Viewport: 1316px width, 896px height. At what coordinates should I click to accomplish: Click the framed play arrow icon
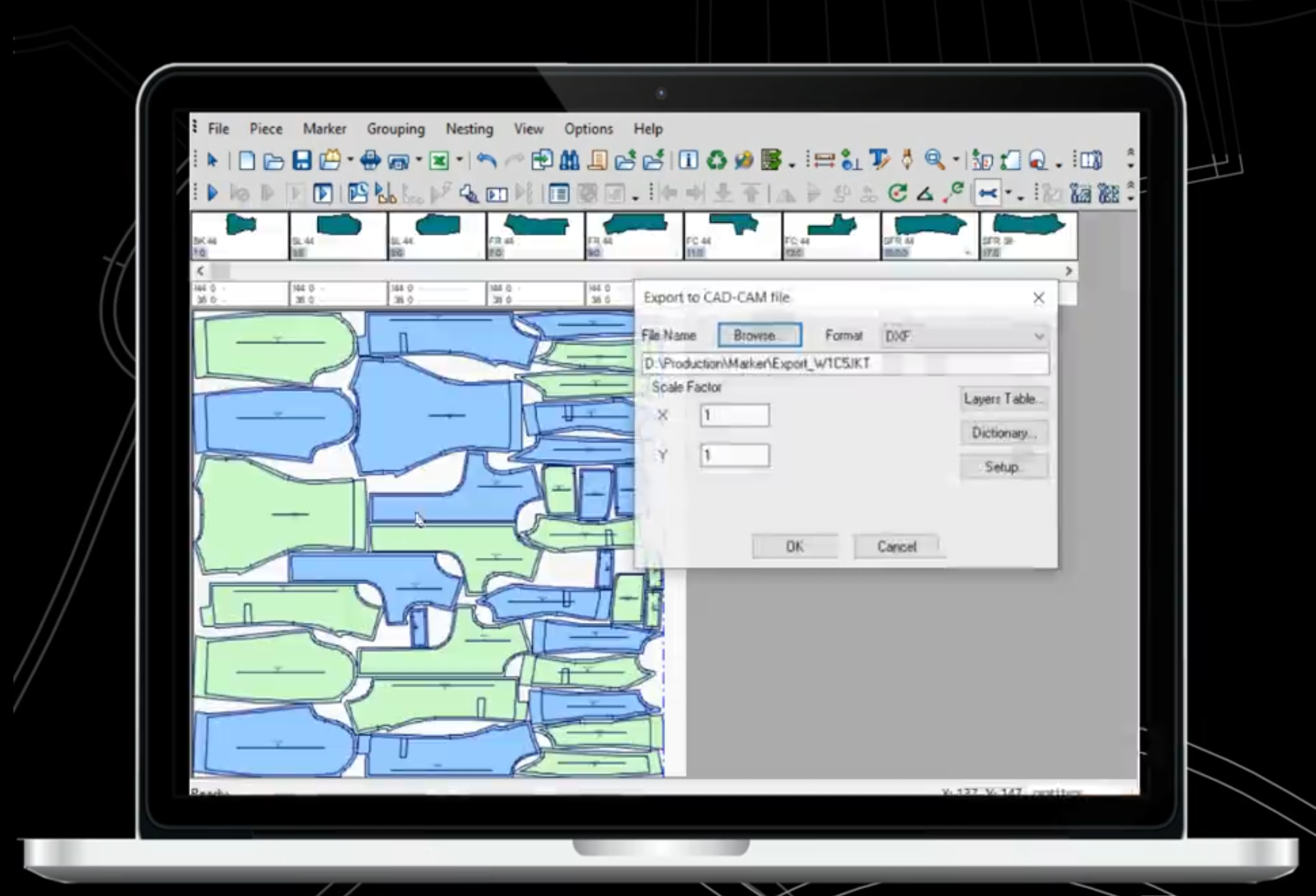[x=323, y=194]
